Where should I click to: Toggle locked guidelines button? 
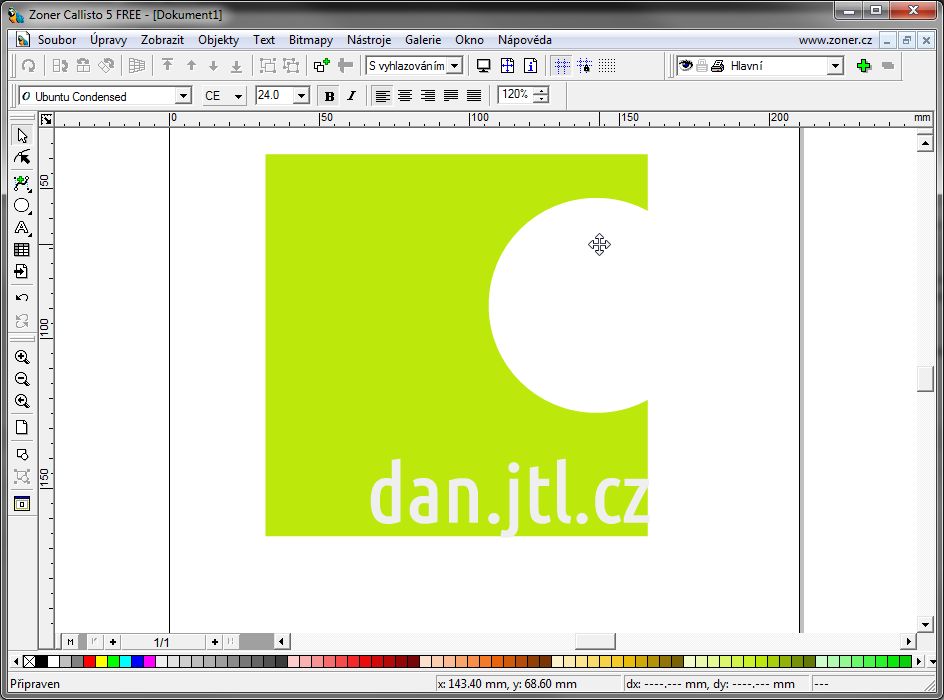point(584,66)
